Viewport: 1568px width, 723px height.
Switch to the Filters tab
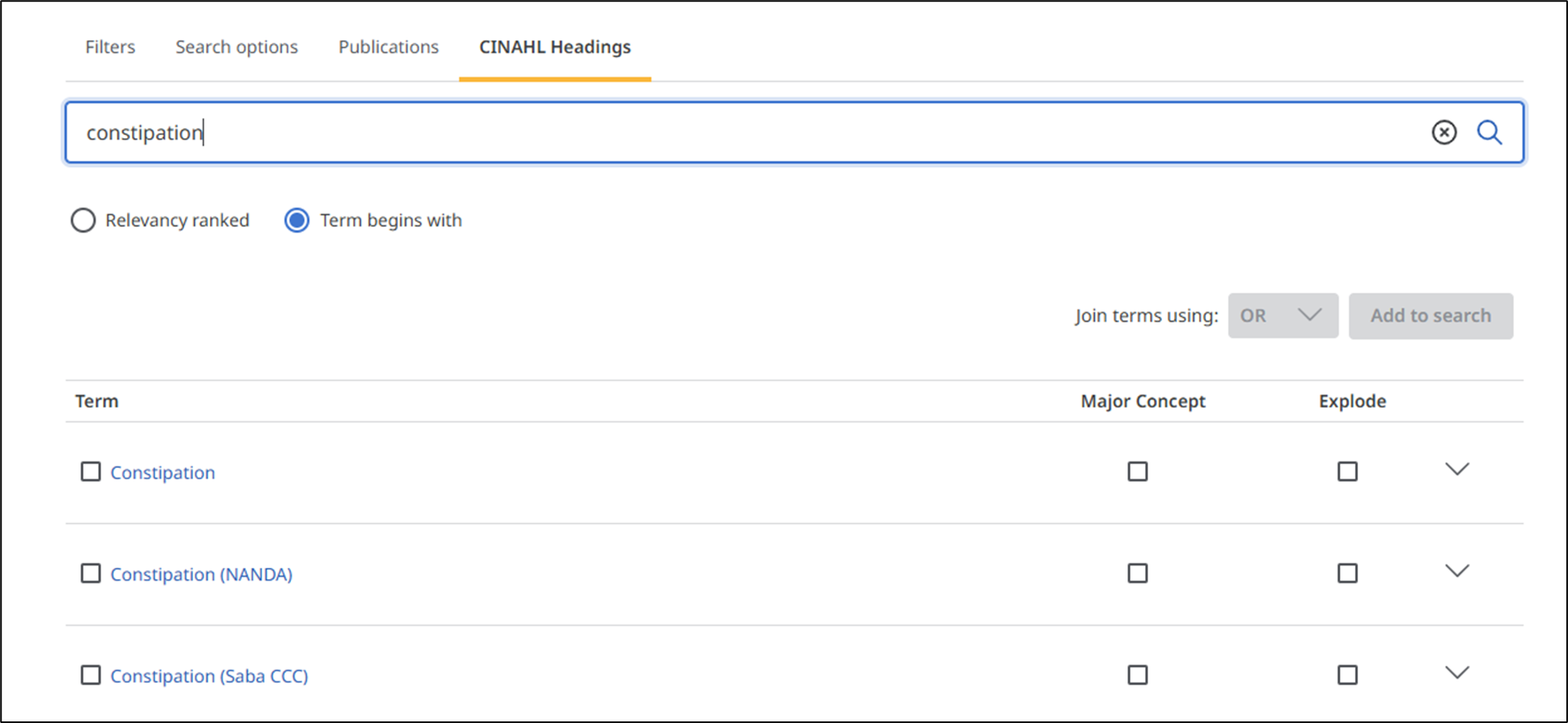pyautogui.click(x=110, y=47)
